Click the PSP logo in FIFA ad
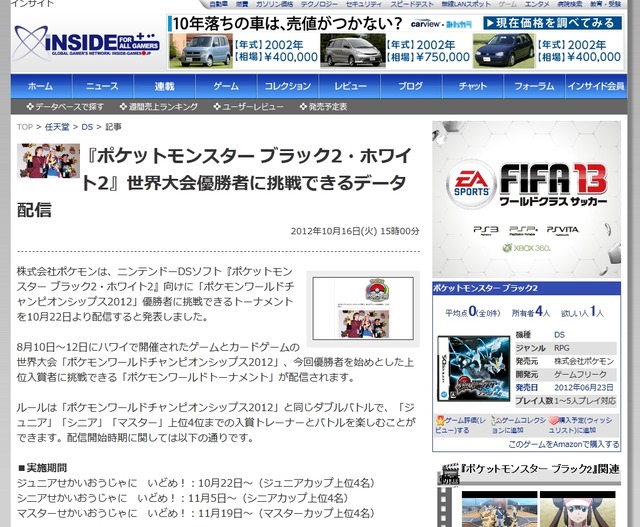This screenshot has width=640, height=527. coord(523,231)
